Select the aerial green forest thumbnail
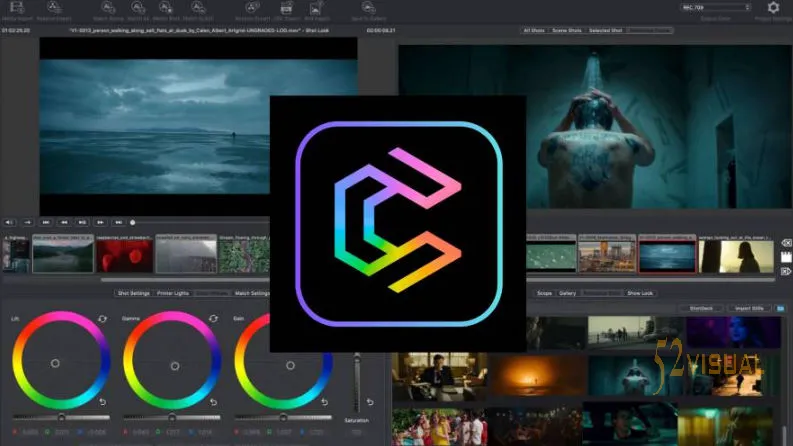 pos(244,254)
